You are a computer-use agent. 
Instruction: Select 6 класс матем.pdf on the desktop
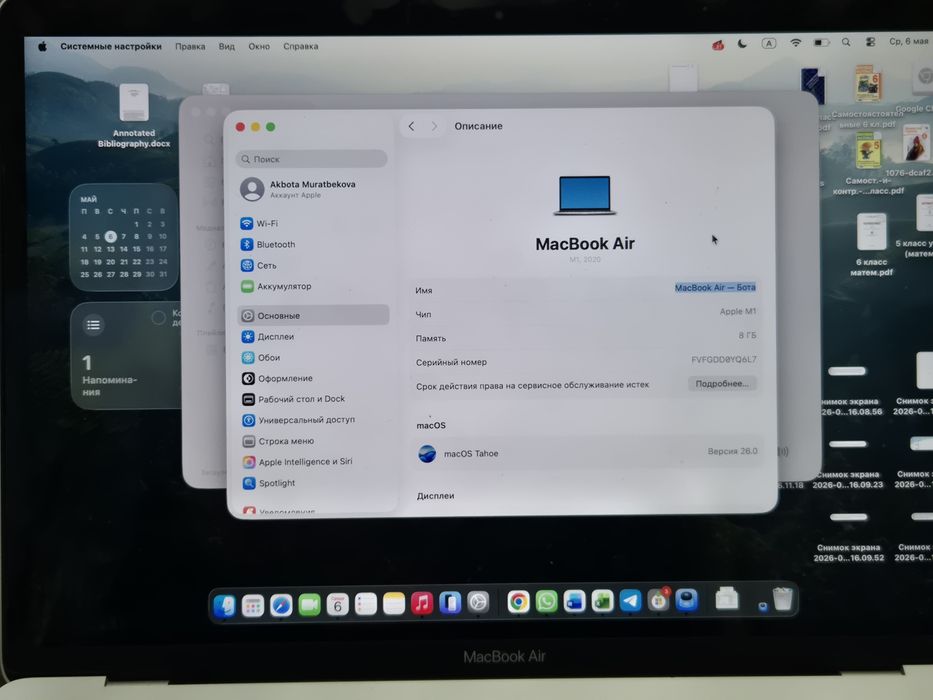pos(872,245)
